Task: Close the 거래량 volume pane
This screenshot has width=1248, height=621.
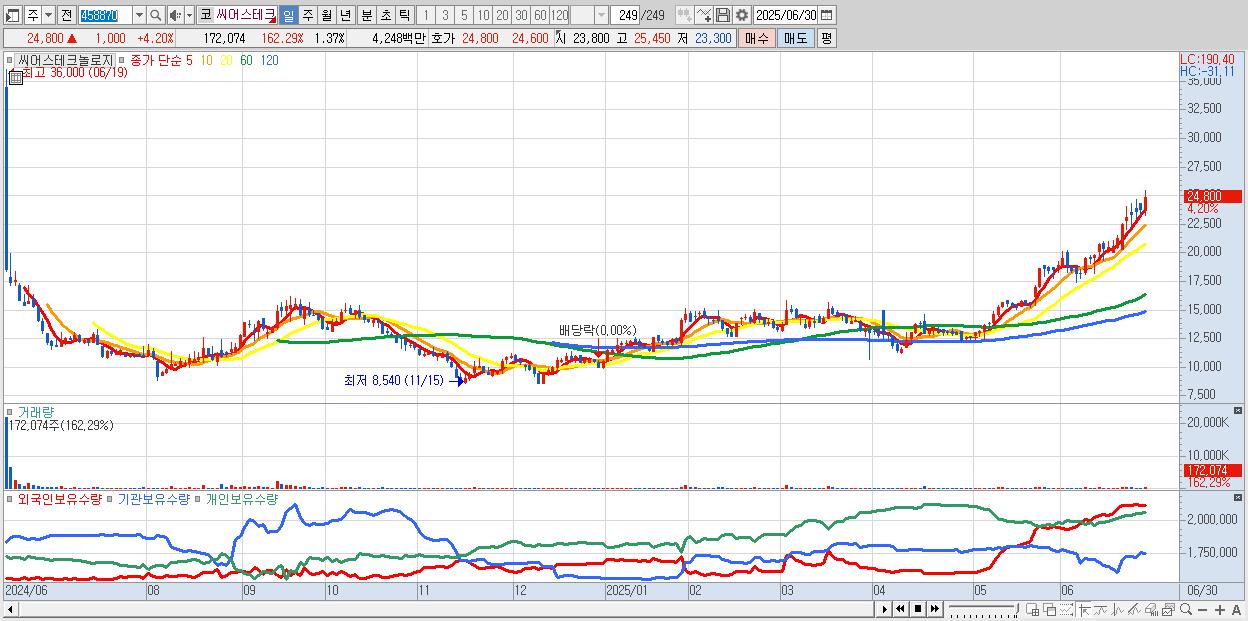Action: point(1238,410)
